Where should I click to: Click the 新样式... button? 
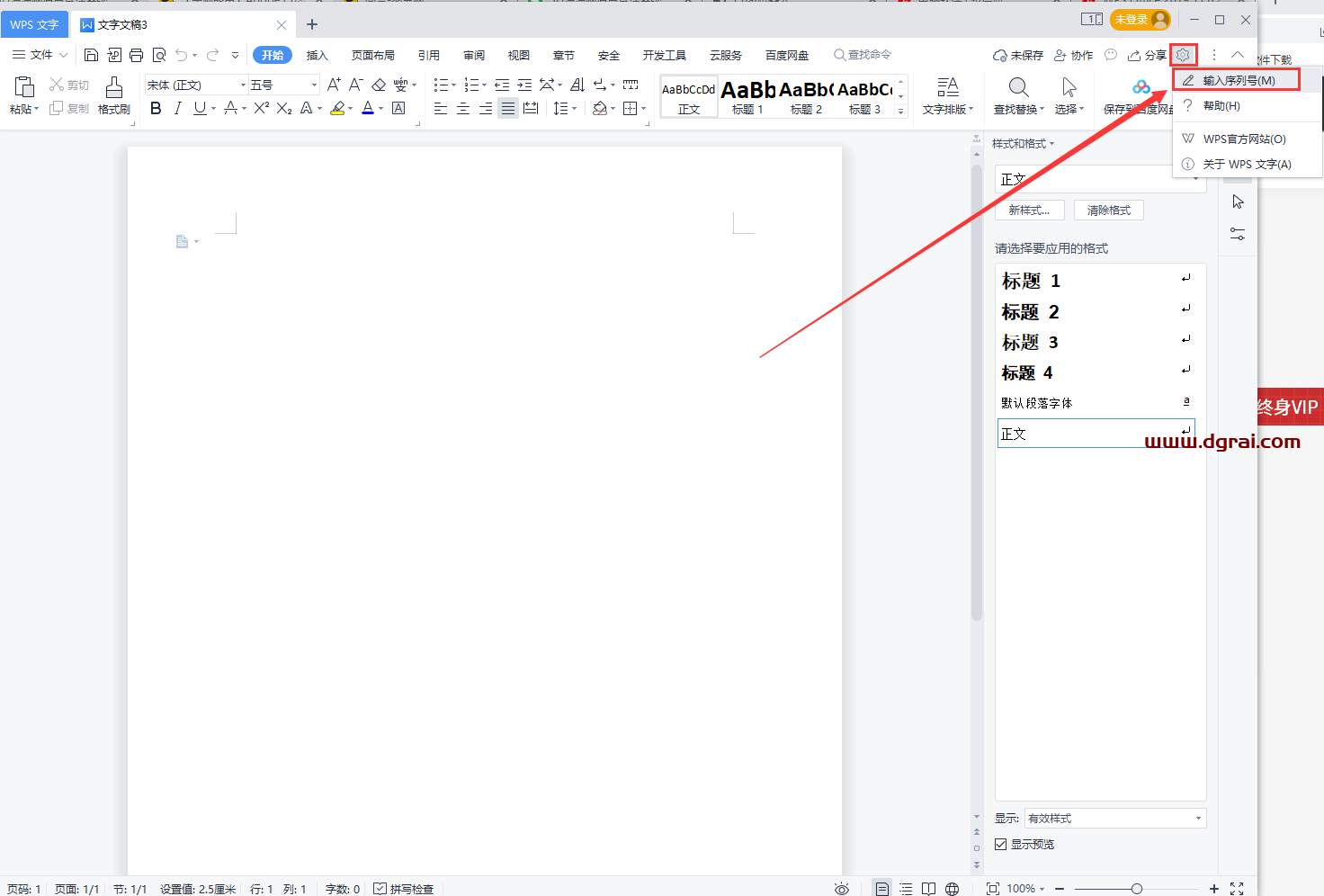click(1029, 210)
